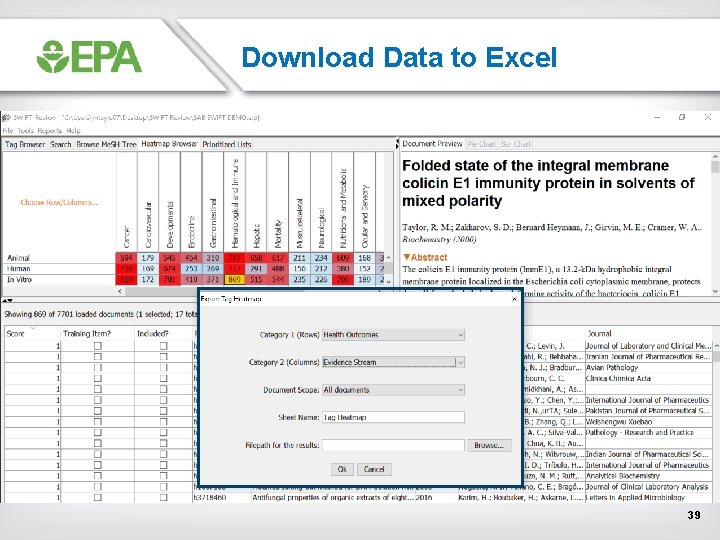This screenshot has width=720, height=540.
Task: Open the Tools menu
Action: (25, 130)
